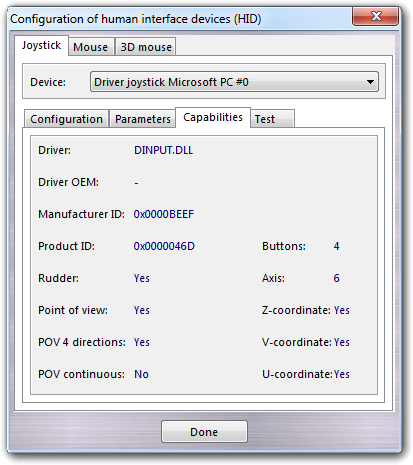Open the Device dropdown list
413x465 pixels.
tap(234, 82)
